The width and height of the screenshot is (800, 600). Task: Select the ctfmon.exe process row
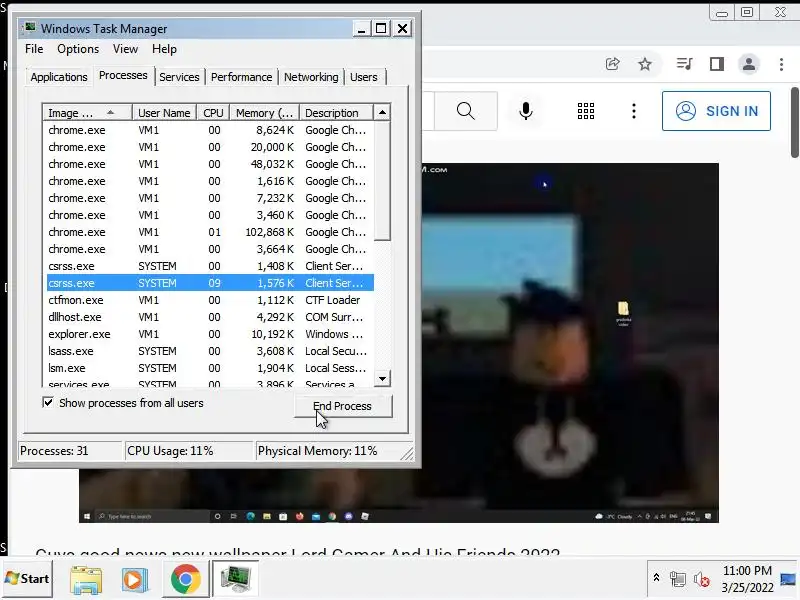[x=210, y=300]
